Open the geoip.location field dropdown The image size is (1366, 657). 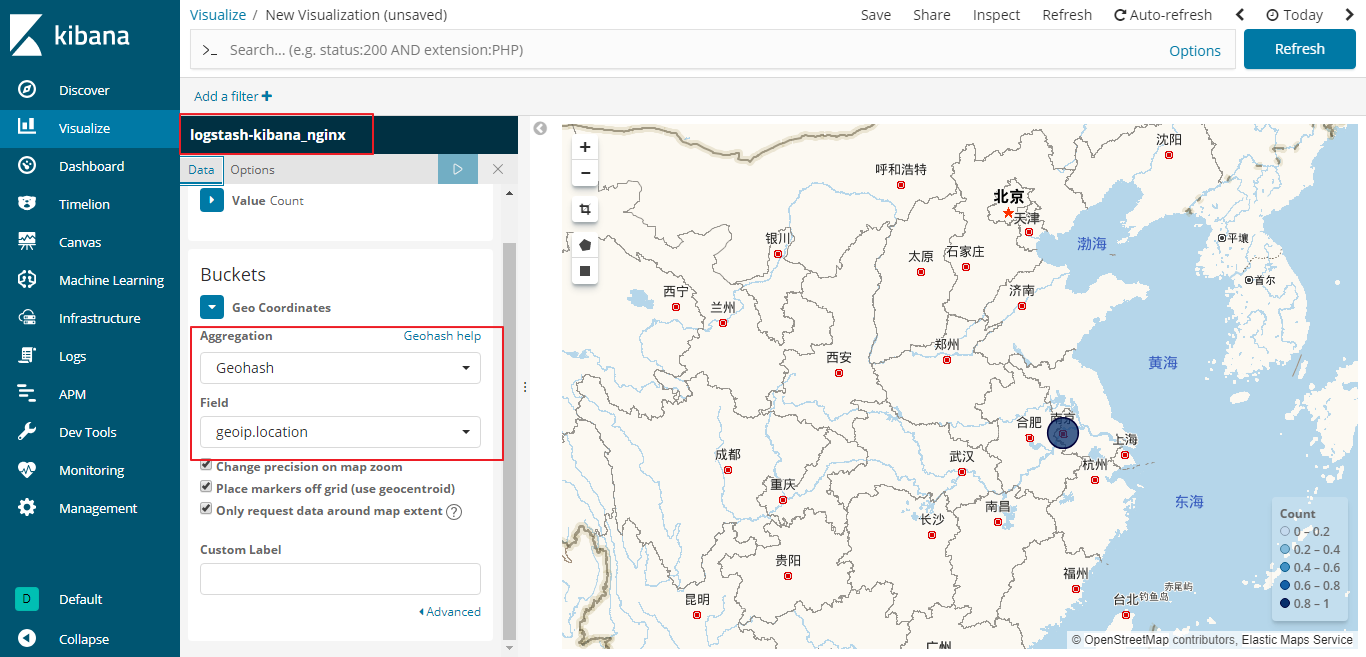340,432
